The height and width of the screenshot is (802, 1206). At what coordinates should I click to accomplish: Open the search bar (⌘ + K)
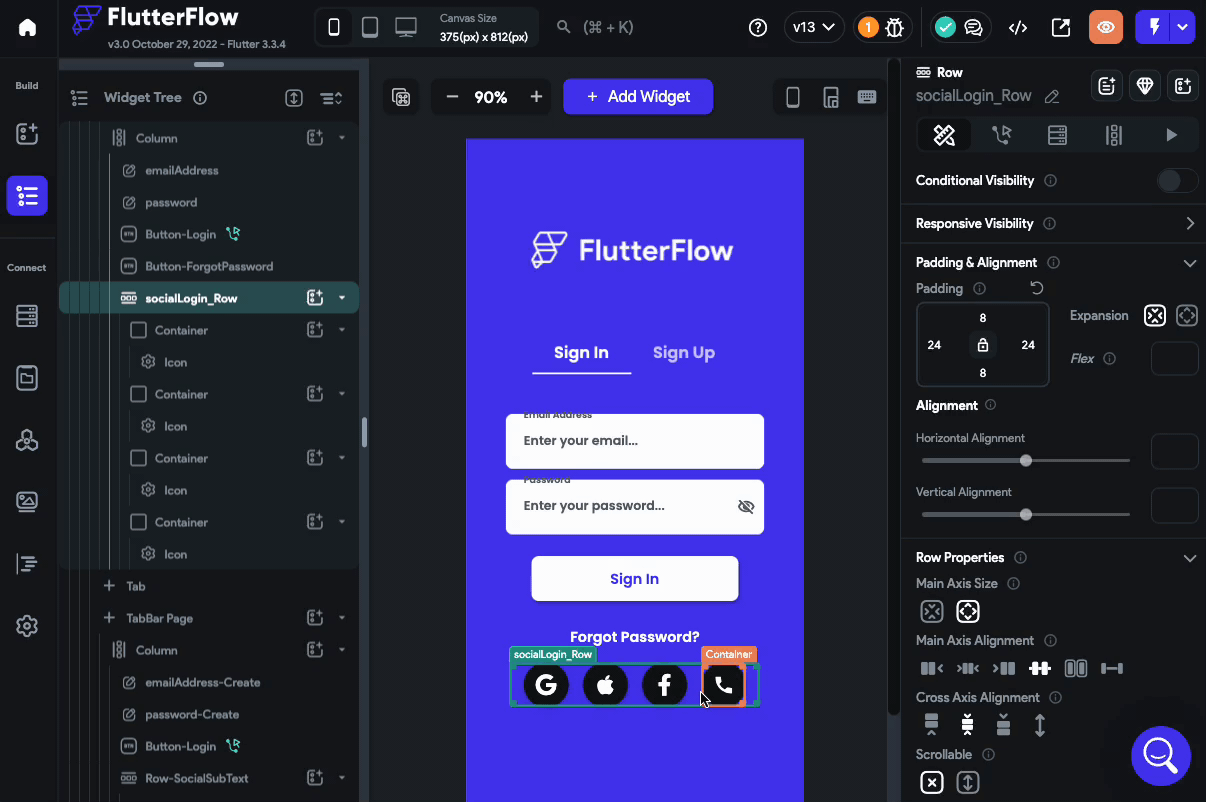(x=596, y=28)
